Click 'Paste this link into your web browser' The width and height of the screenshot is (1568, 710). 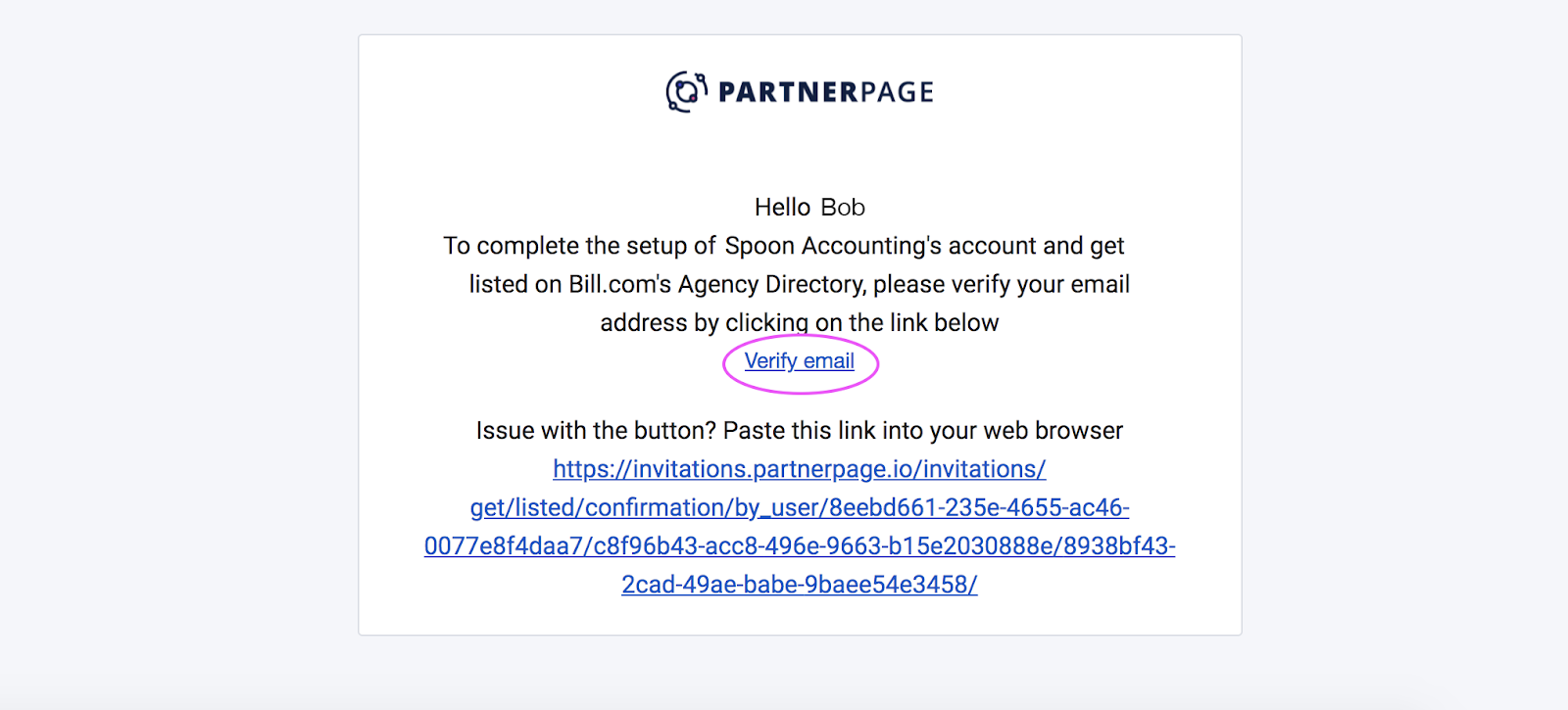[x=922, y=431]
